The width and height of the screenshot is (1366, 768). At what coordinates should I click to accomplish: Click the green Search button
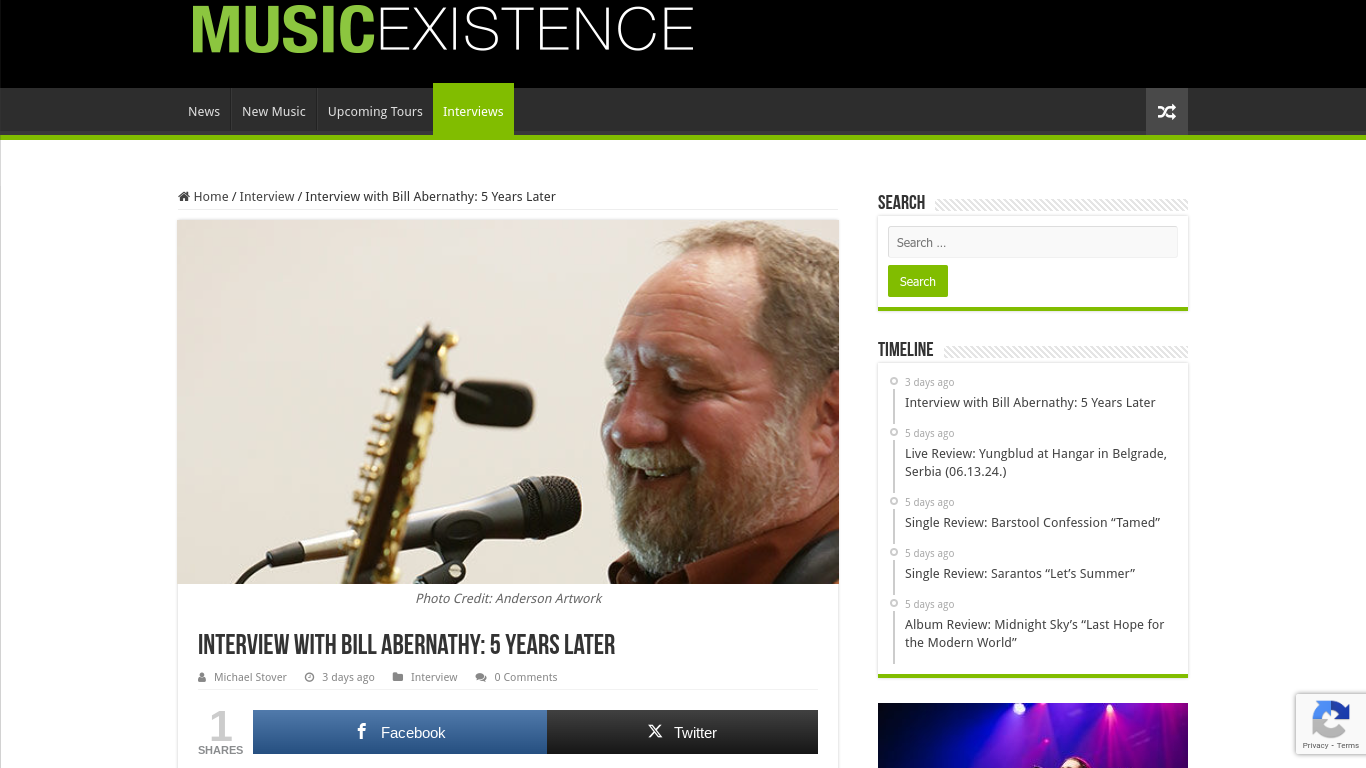917,281
